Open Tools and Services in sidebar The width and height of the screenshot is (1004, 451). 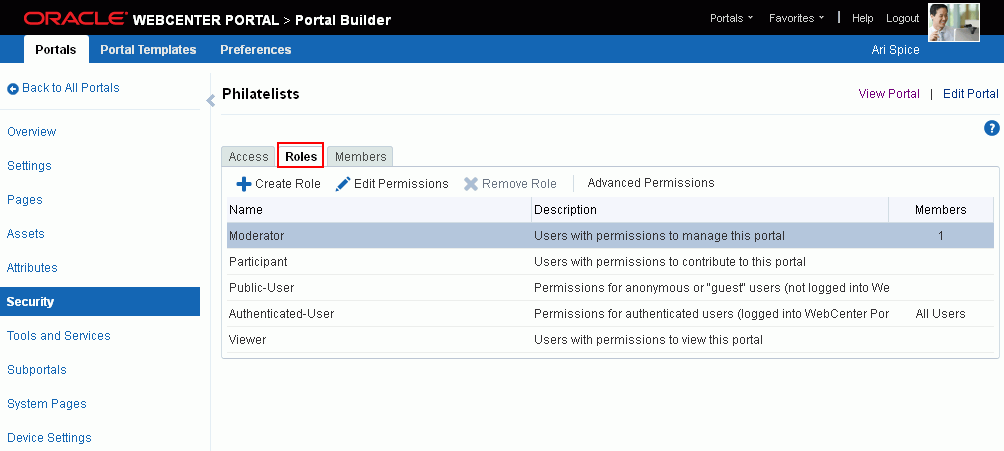[58, 336]
